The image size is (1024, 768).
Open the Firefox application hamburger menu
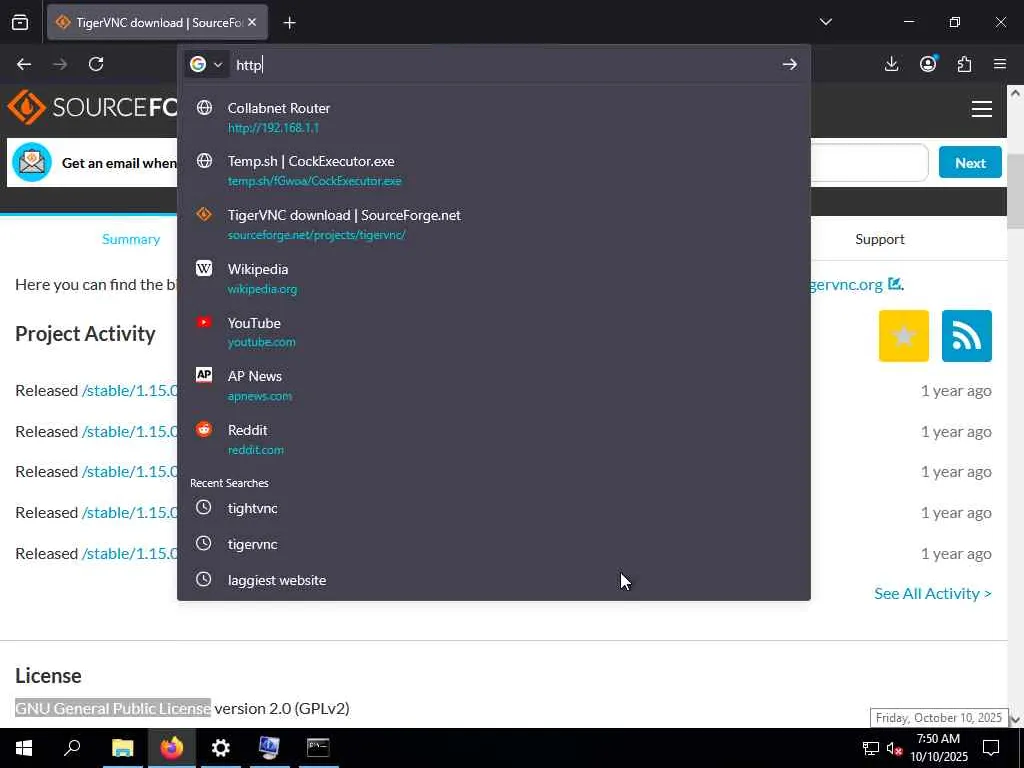pyautogui.click(x=1000, y=64)
